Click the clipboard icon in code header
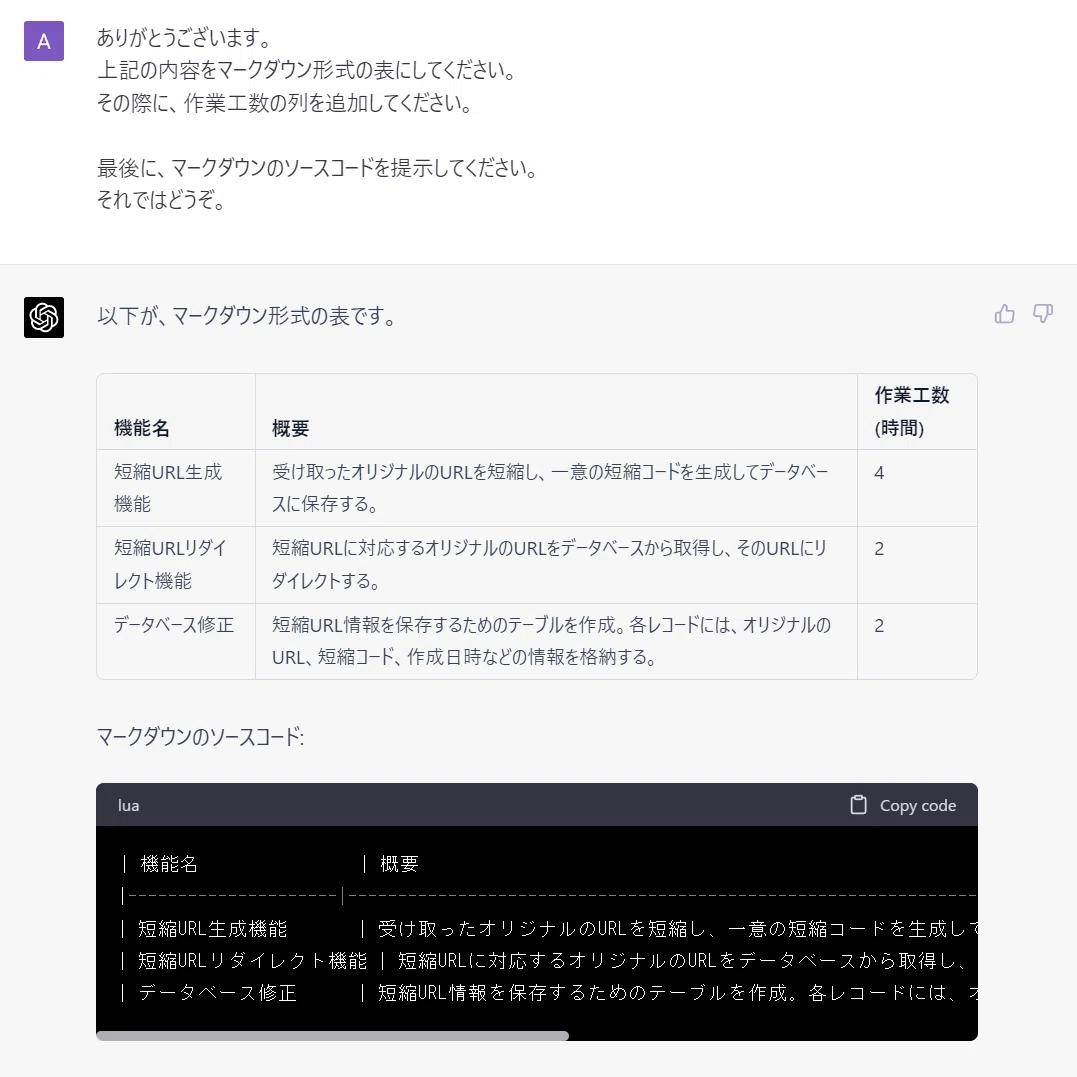The height and width of the screenshot is (1077, 1077). pos(859,805)
